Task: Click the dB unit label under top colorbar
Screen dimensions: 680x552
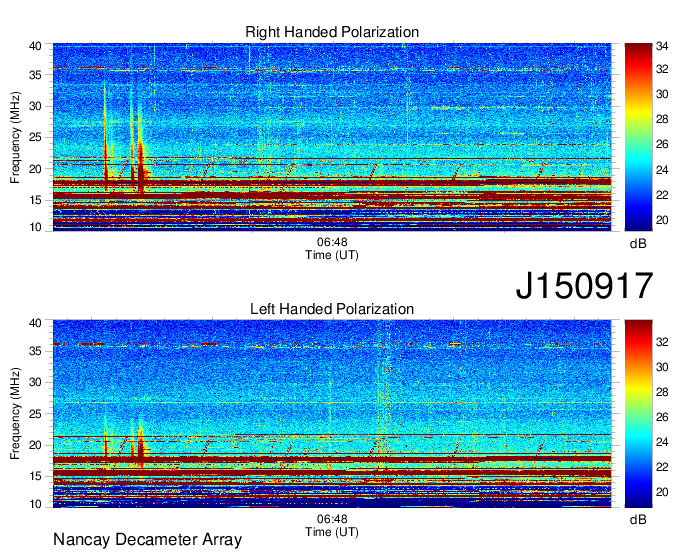Action: (x=638, y=244)
